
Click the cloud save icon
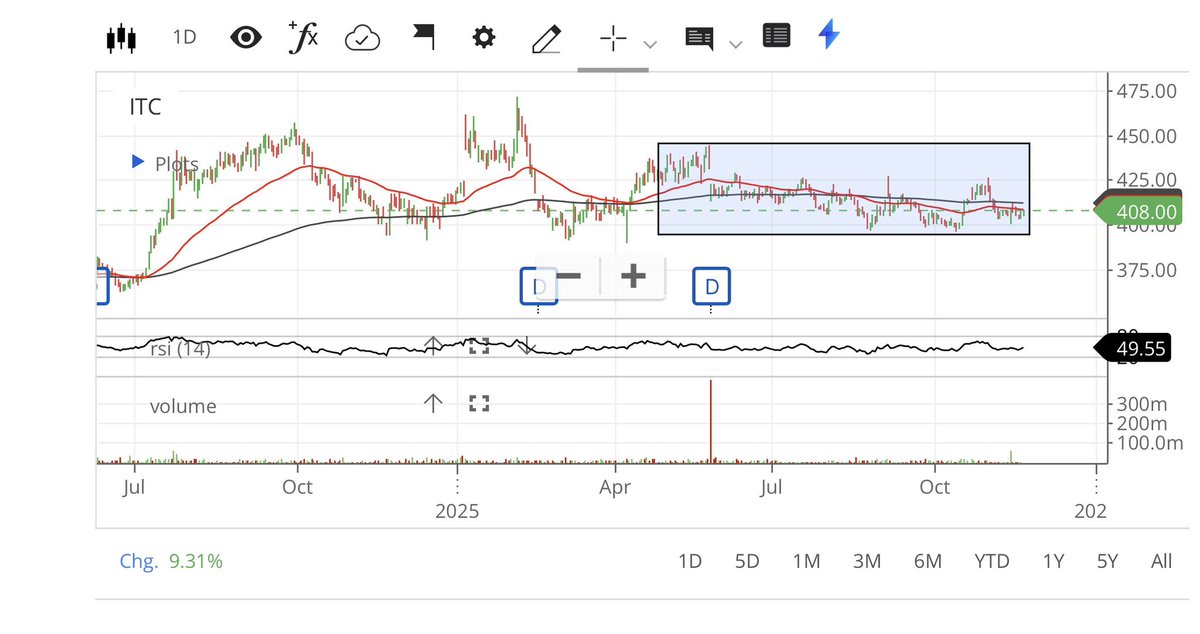[x=362, y=39]
